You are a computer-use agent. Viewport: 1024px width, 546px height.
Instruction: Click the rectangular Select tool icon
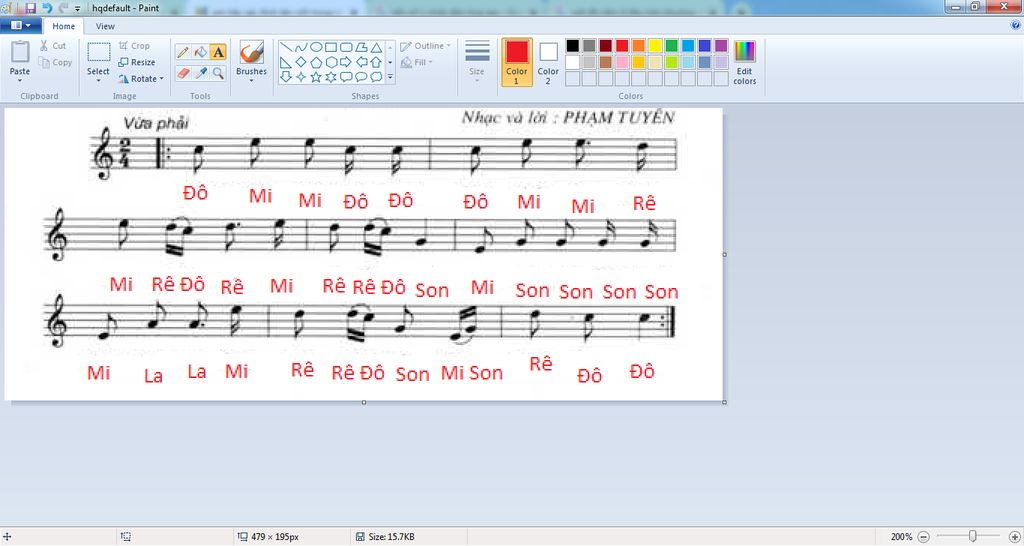pyautogui.click(x=99, y=53)
